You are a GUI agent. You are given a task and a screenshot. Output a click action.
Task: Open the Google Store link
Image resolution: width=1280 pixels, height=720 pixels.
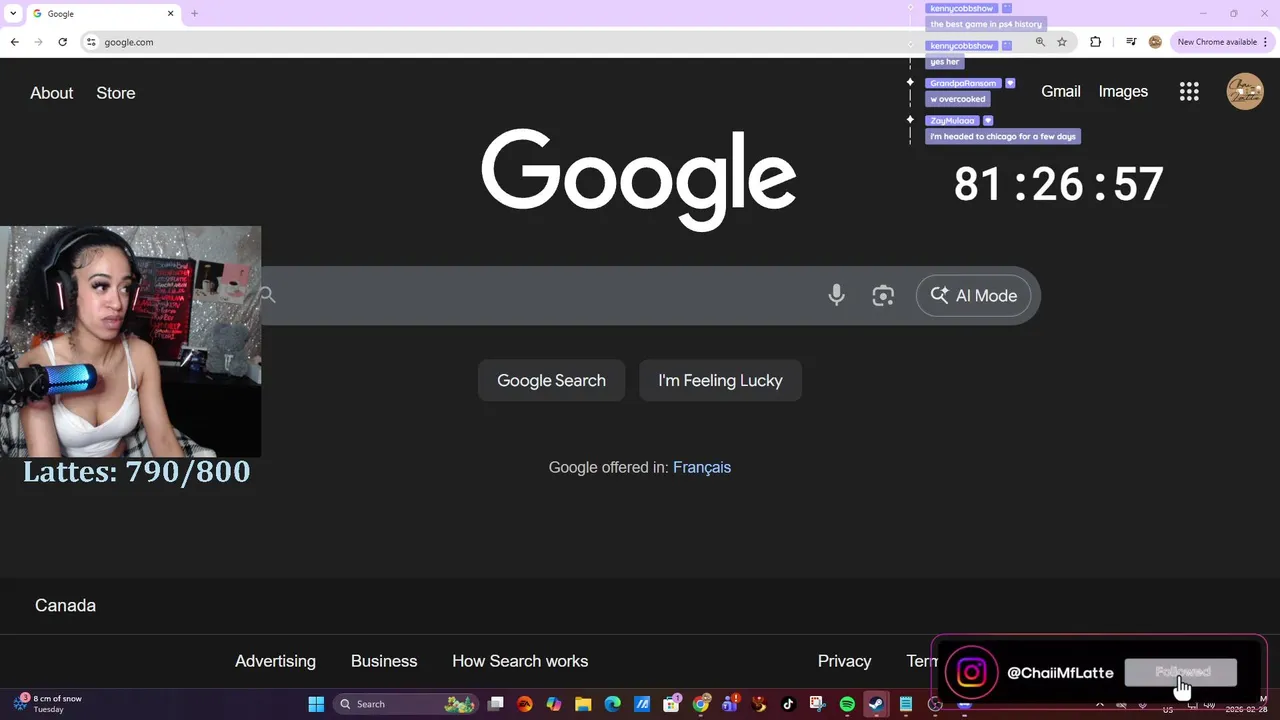pyautogui.click(x=115, y=93)
